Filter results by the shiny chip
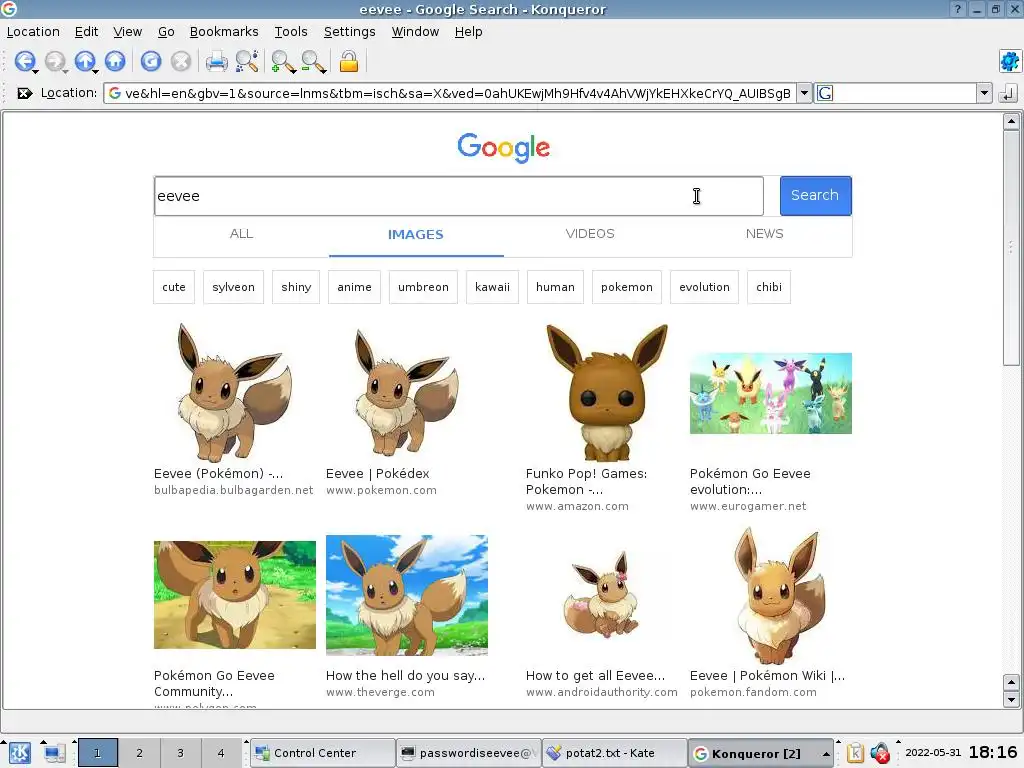1024x768 pixels. point(296,287)
